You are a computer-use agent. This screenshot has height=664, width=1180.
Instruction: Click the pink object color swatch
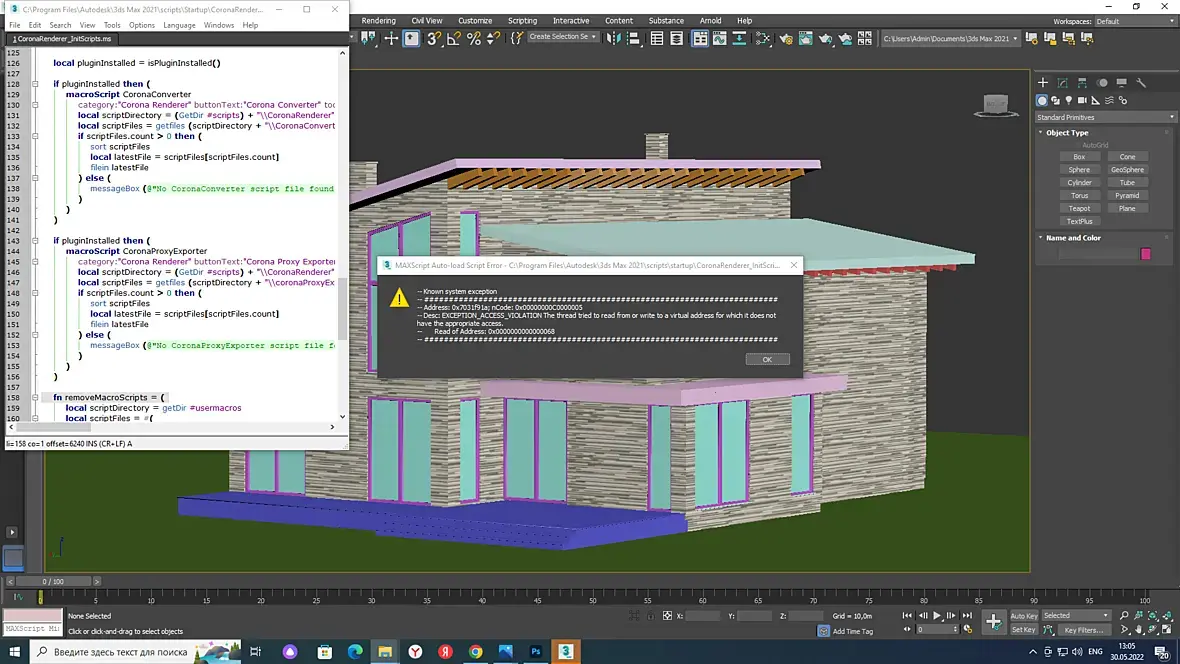[x=1146, y=254]
